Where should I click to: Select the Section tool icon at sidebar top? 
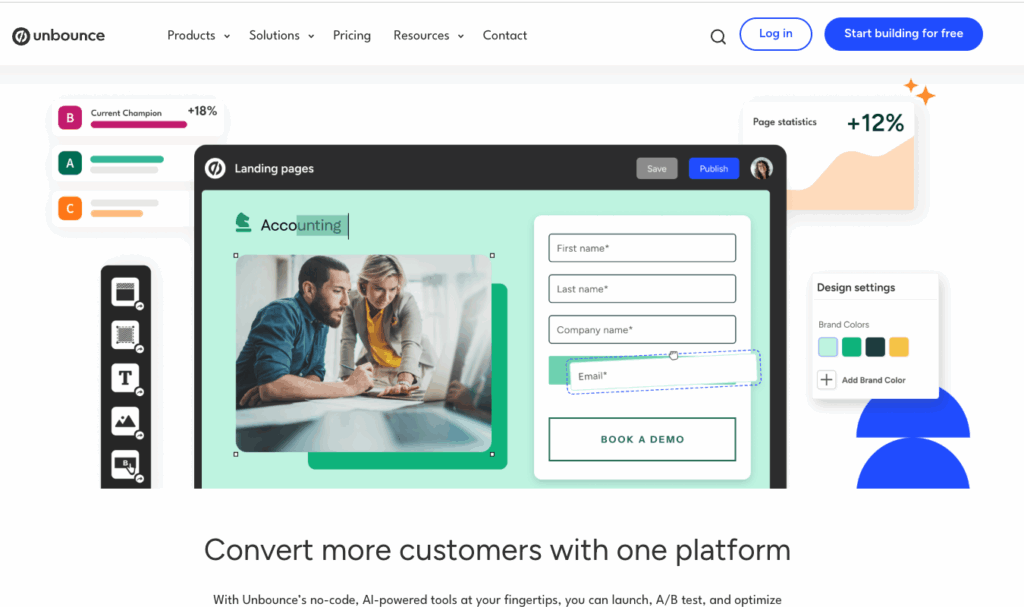(x=125, y=292)
